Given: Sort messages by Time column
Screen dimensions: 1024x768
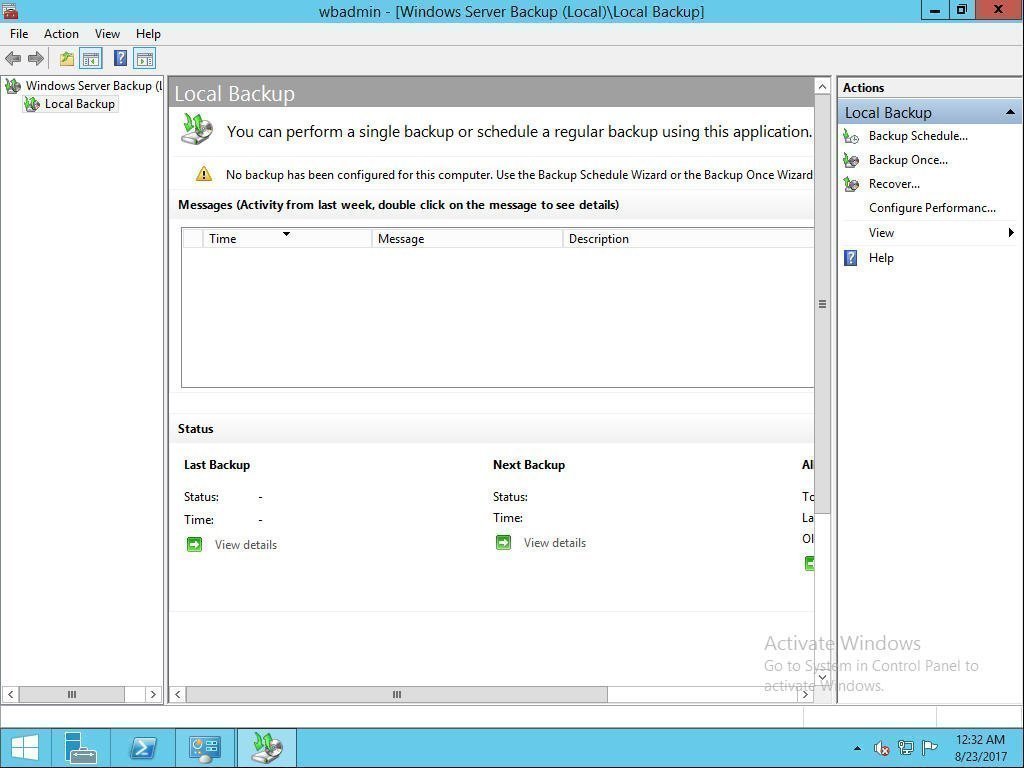Looking at the screenshot, I should point(287,238).
